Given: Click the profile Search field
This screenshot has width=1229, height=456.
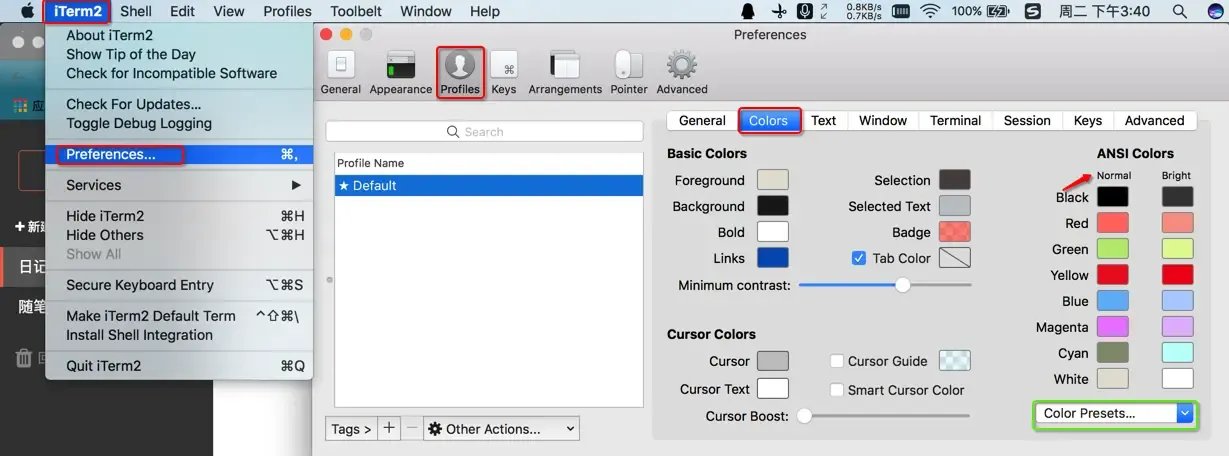Looking at the screenshot, I should coord(485,132).
